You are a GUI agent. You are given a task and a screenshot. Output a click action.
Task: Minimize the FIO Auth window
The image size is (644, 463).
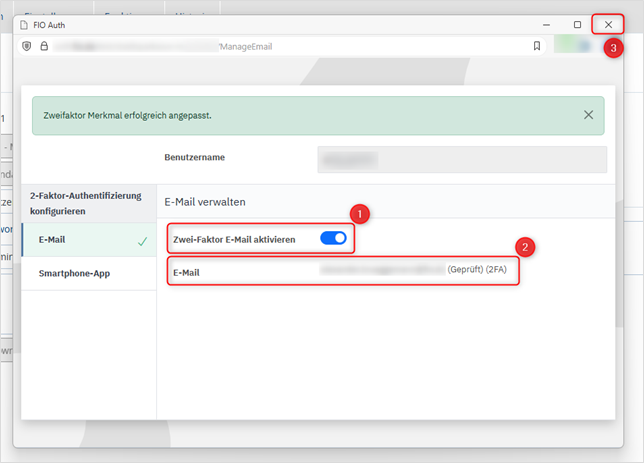coord(545,24)
